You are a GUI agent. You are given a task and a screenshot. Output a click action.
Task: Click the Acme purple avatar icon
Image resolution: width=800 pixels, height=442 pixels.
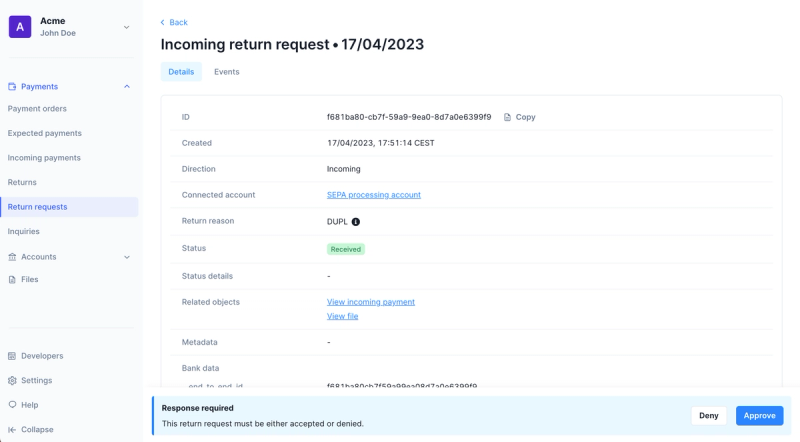(20, 27)
